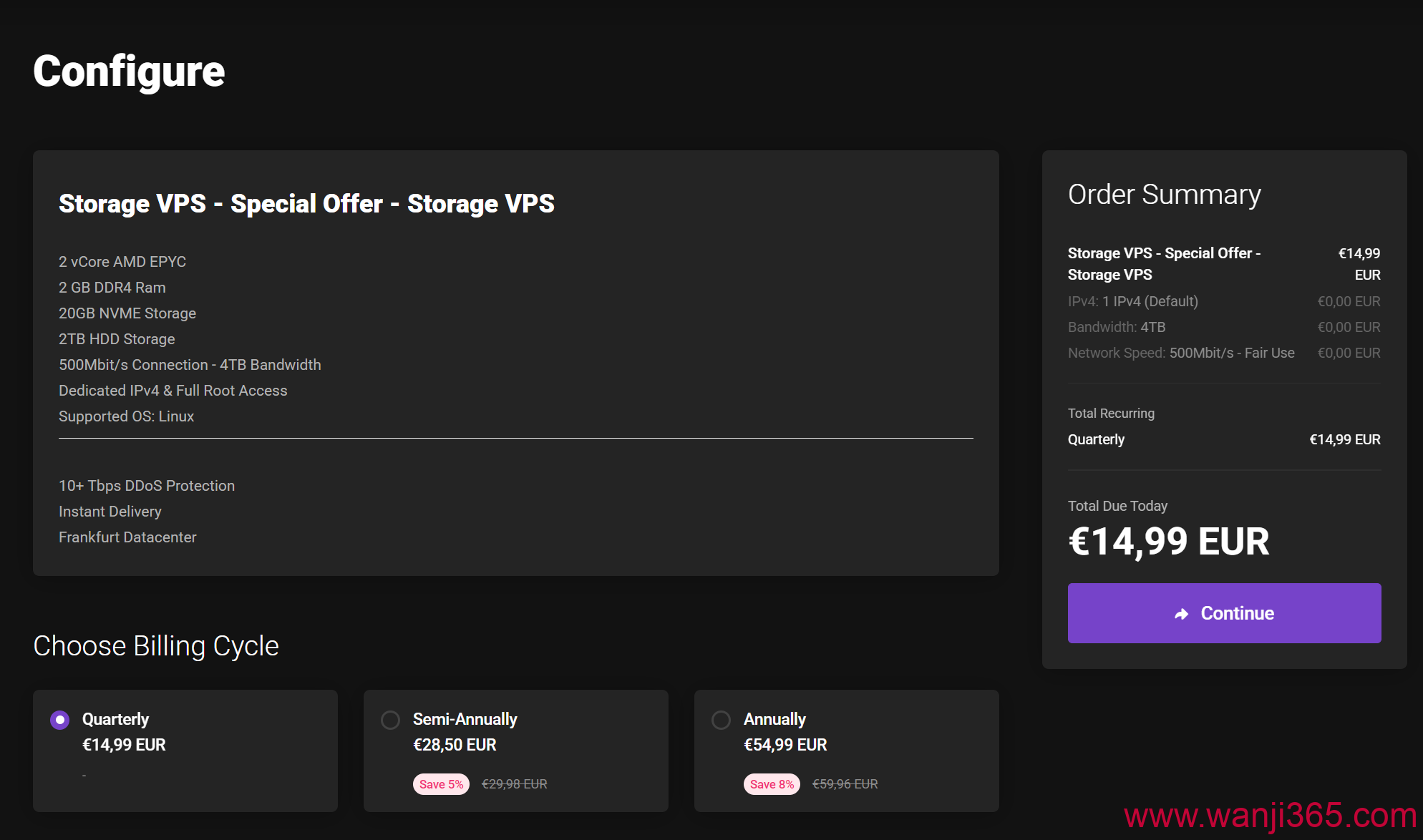Image resolution: width=1423 pixels, height=840 pixels.
Task: Click the Order Summary heading
Action: click(x=1164, y=195)
